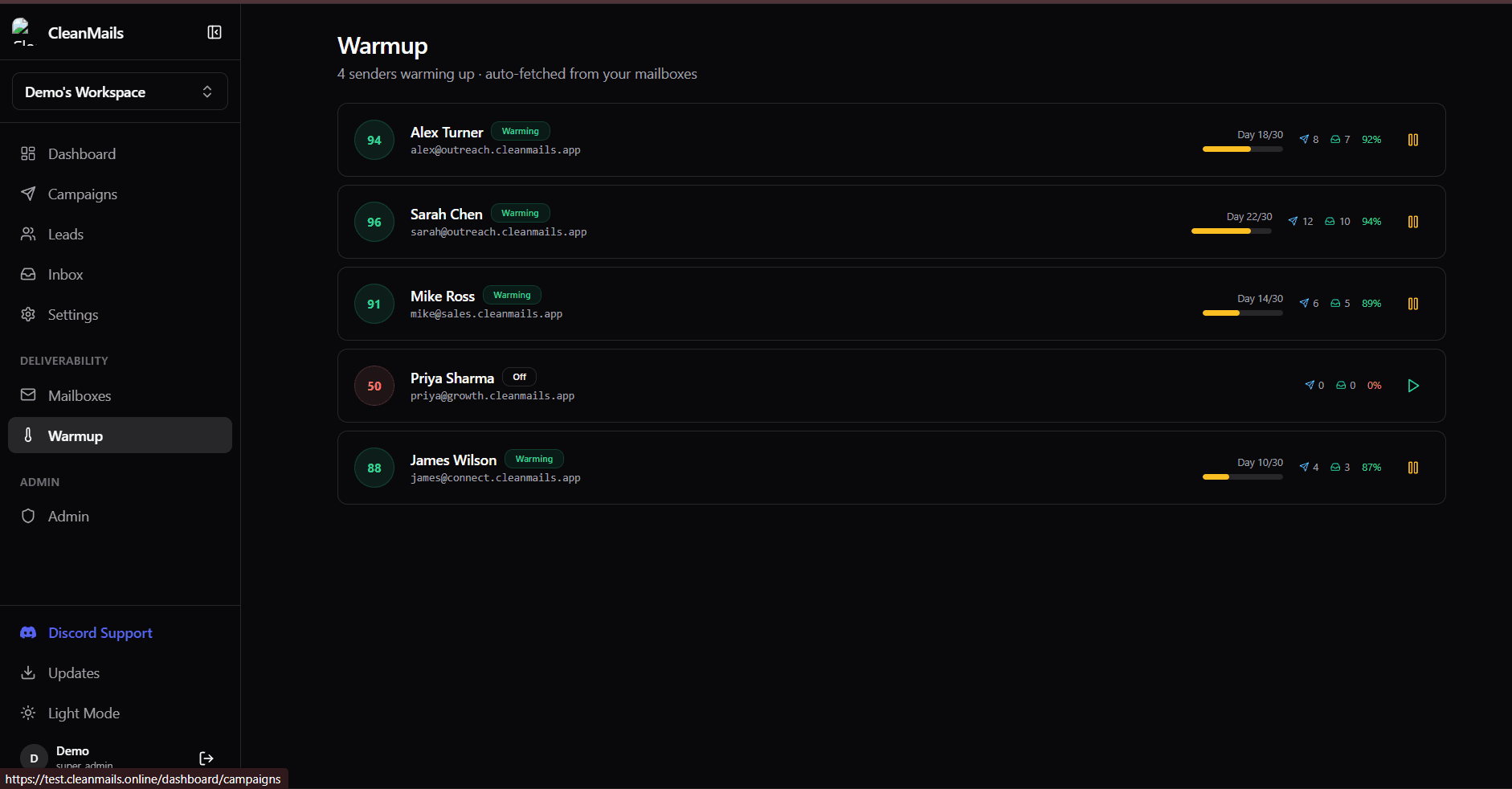This screenshot has width=1512, height=789.
Task: Pause warmup for Alex Turner
Action: click(1413, 140)
